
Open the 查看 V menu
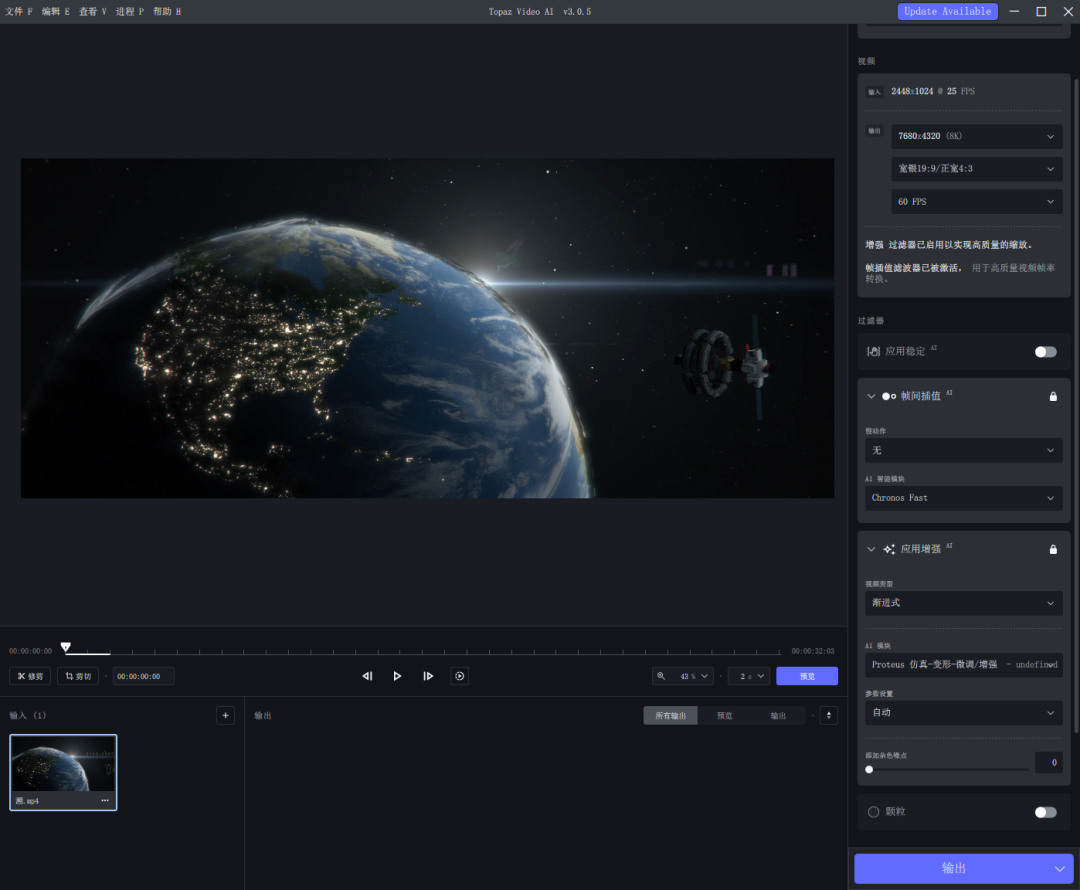[92, 12]
